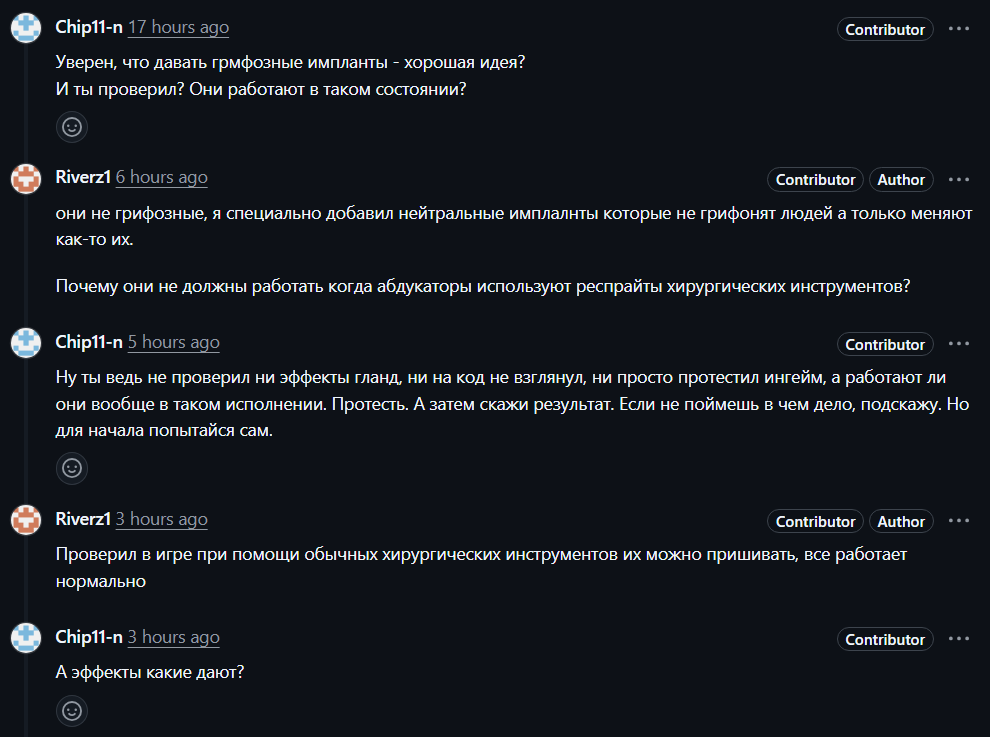Click Contributor badge on the last comment

(x=885, y=640)
